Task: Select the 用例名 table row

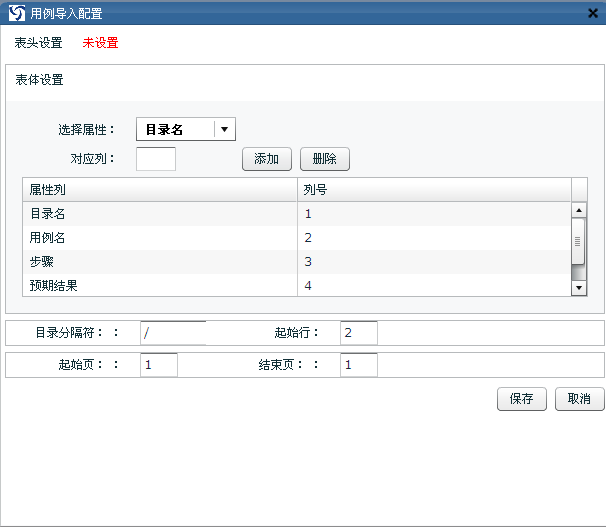Action: [160, 237]
